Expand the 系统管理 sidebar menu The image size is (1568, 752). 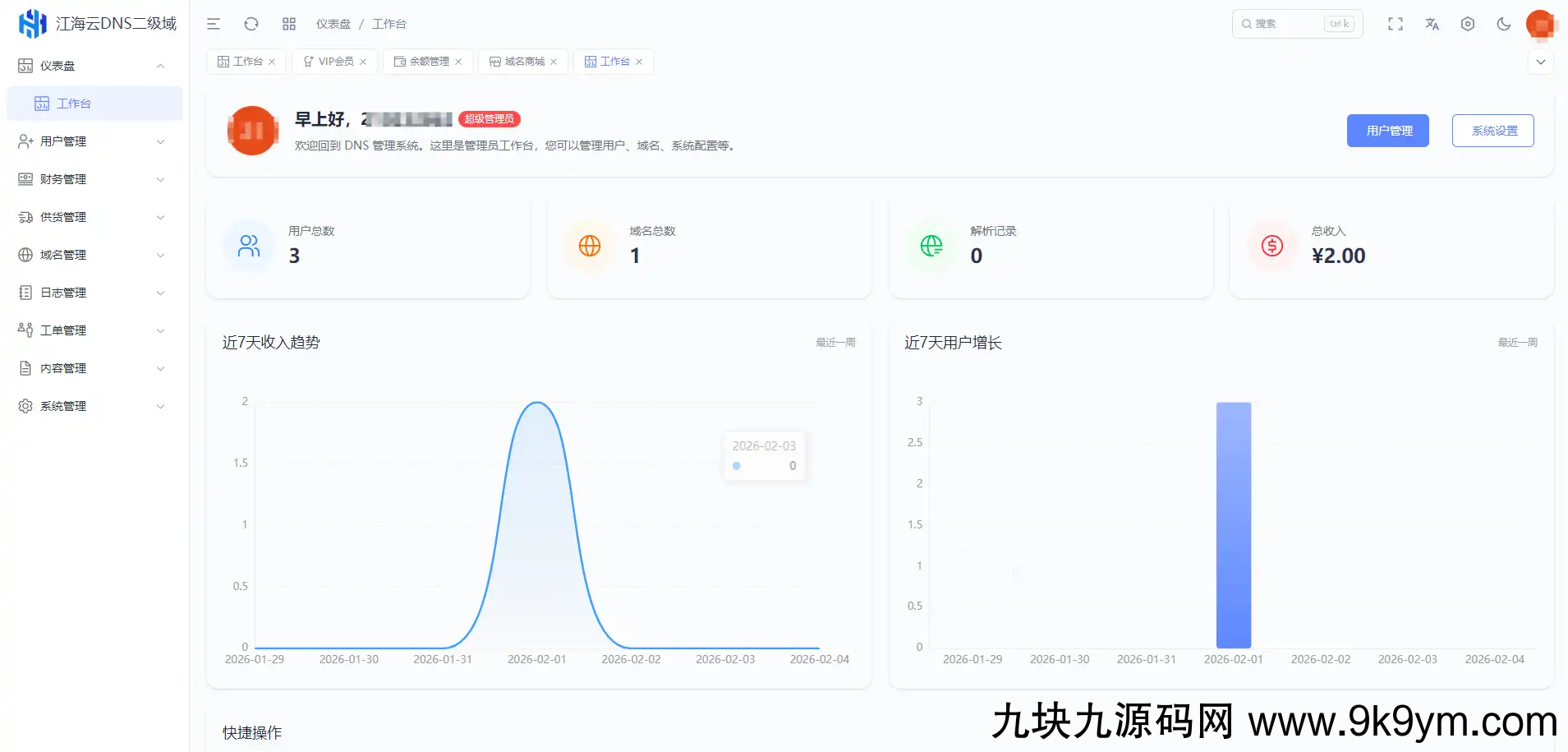92,406
